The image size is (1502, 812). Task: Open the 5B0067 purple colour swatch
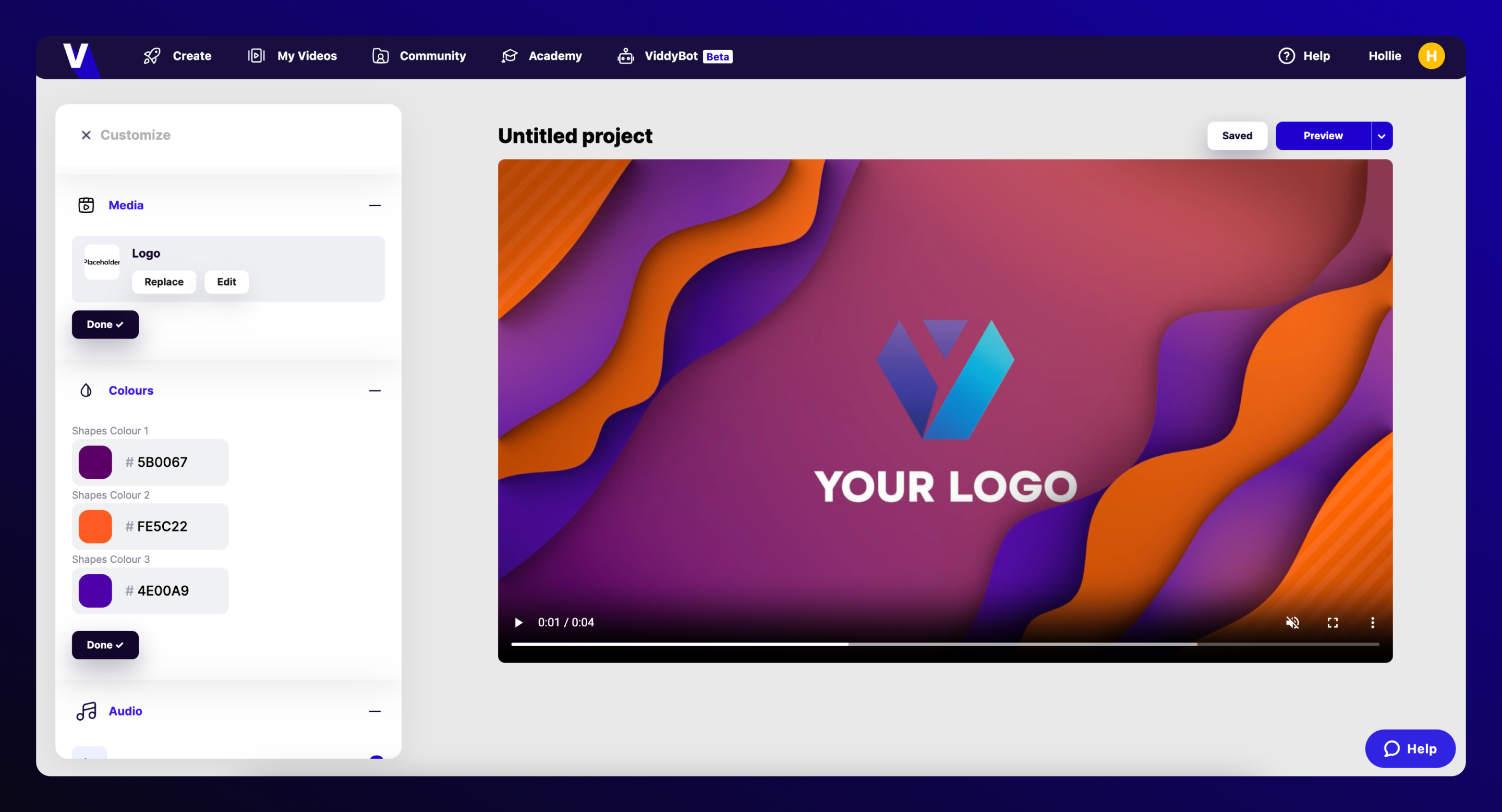click(x=95, y=462)
